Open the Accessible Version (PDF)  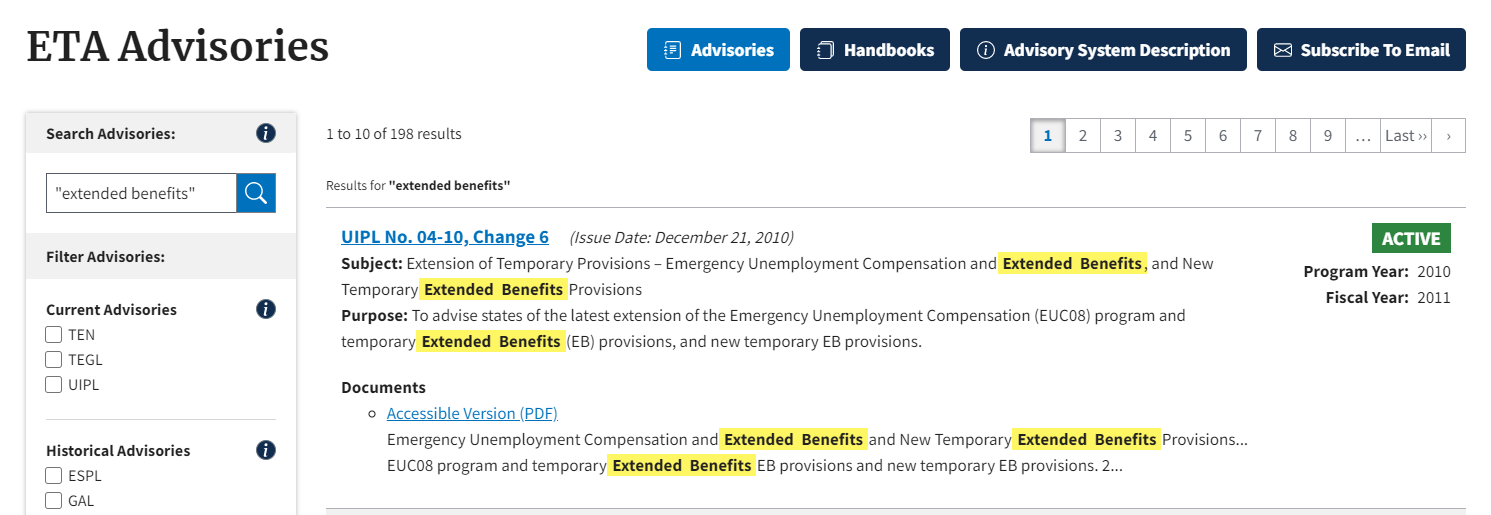click(x=472, y=413)
